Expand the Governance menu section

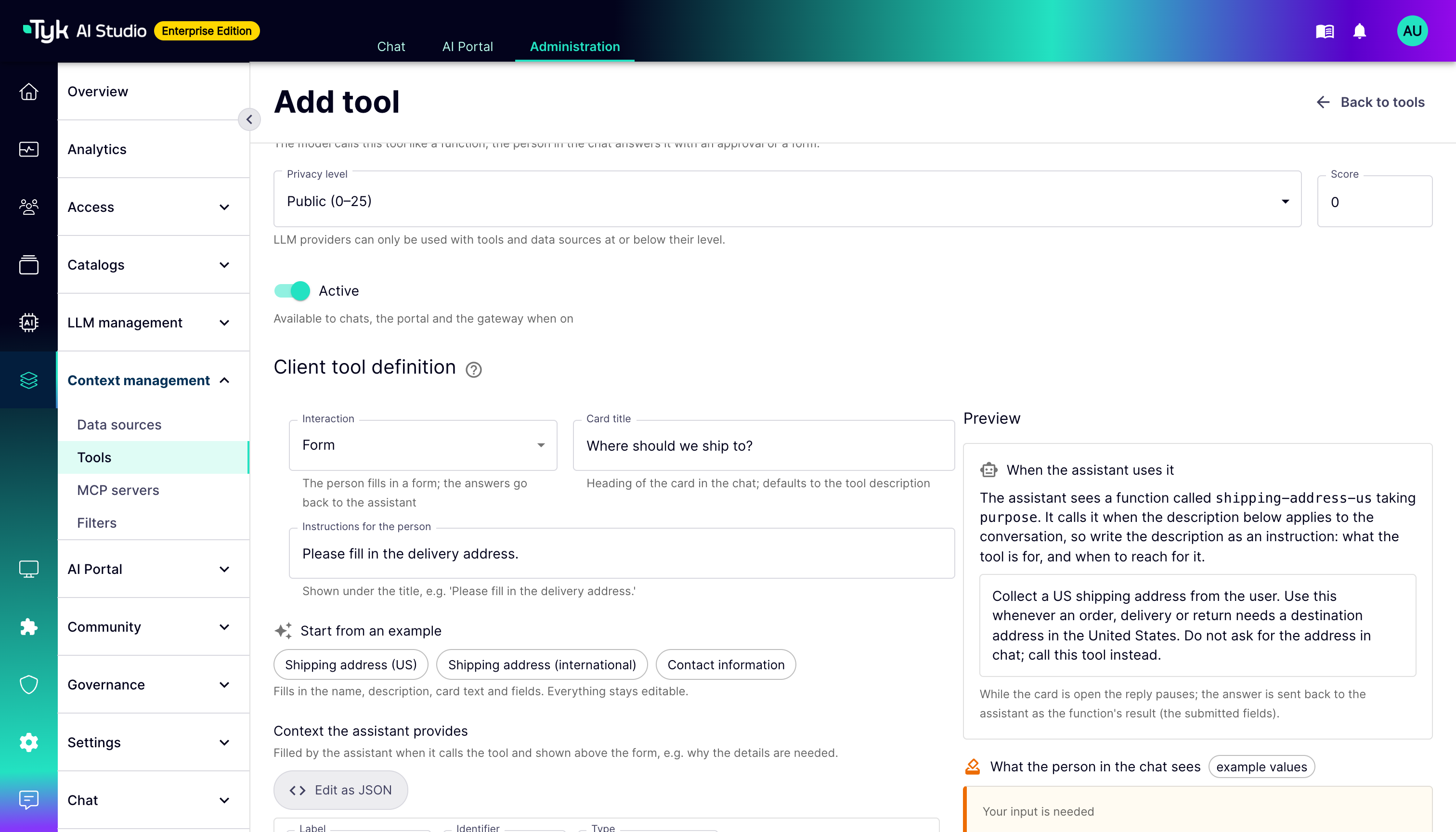click(153, 685)
